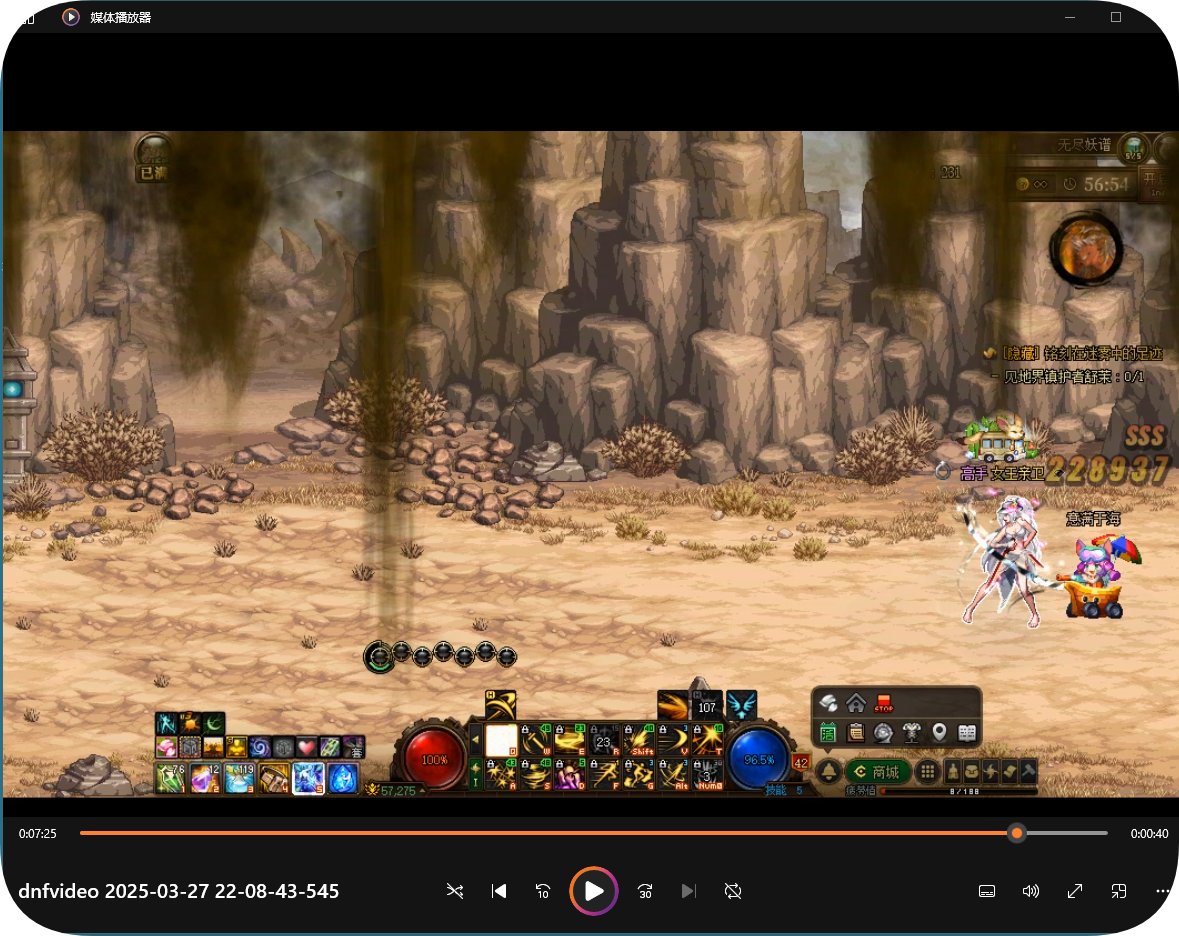The width and height of the screenshot is (1179, 936).
Task: Expand the skill bar with the left arrow
Action: point(475,740)
